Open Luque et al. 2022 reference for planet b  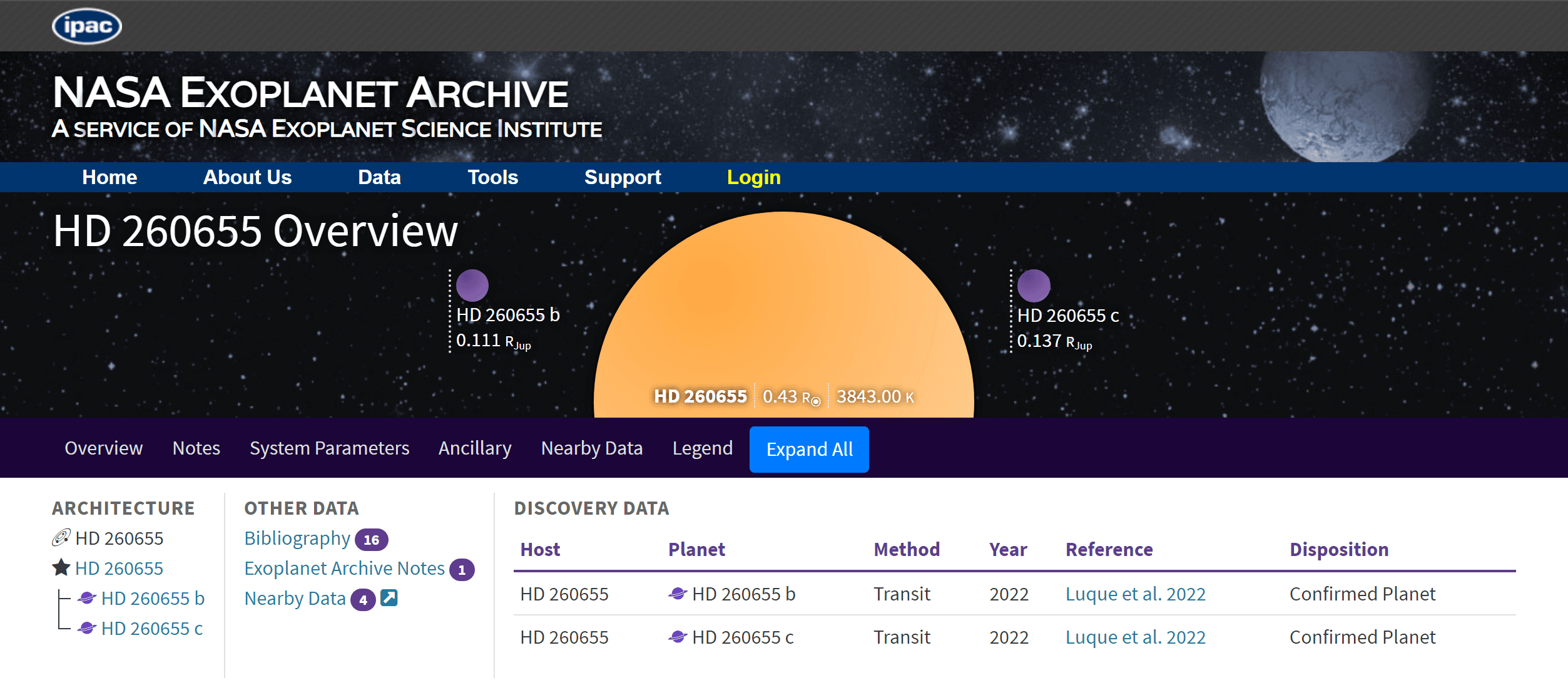[1135, 594]
